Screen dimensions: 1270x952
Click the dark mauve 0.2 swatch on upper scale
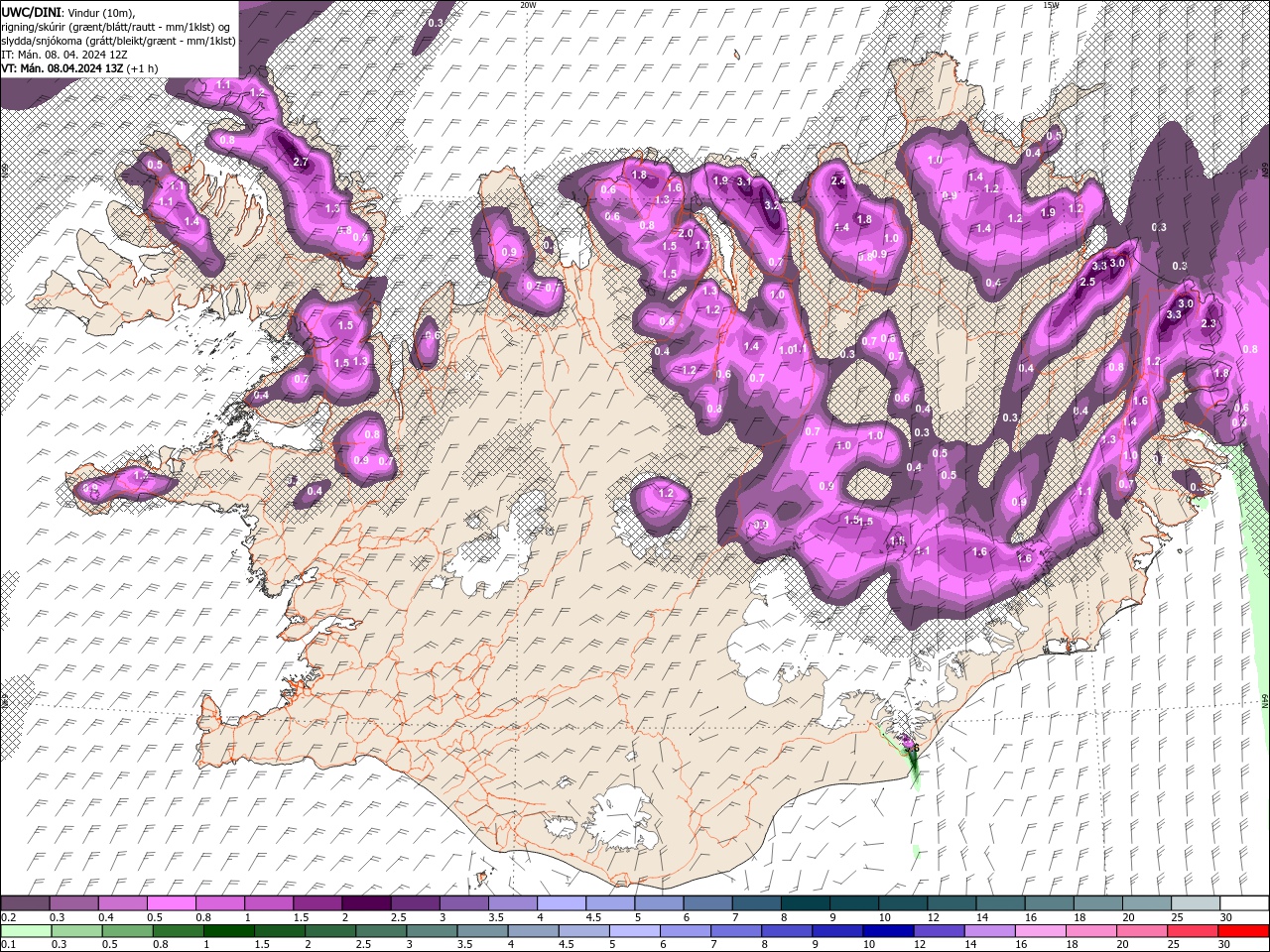25,902
